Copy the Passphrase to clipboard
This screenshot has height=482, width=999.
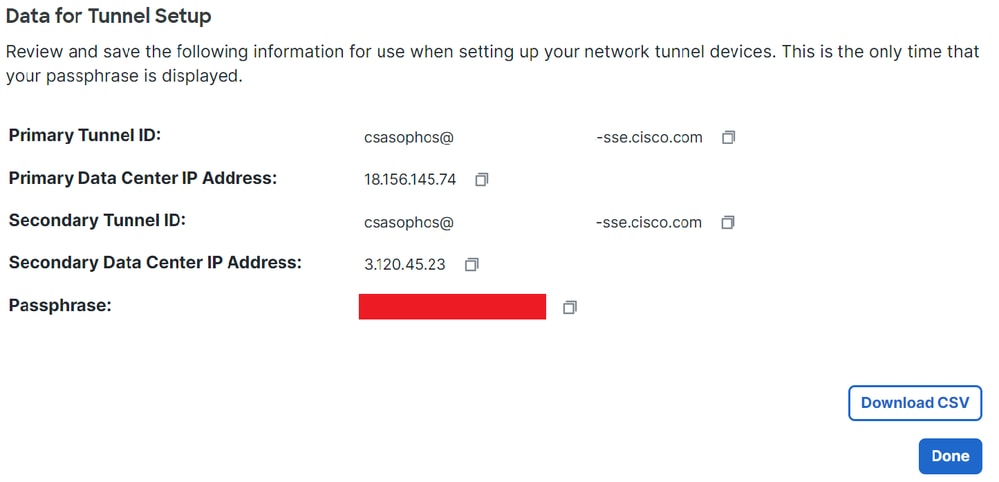(570, 308)
